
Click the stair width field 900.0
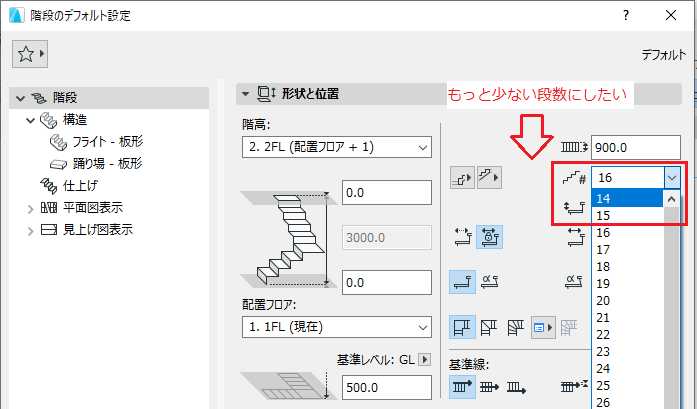click(636, 147)
